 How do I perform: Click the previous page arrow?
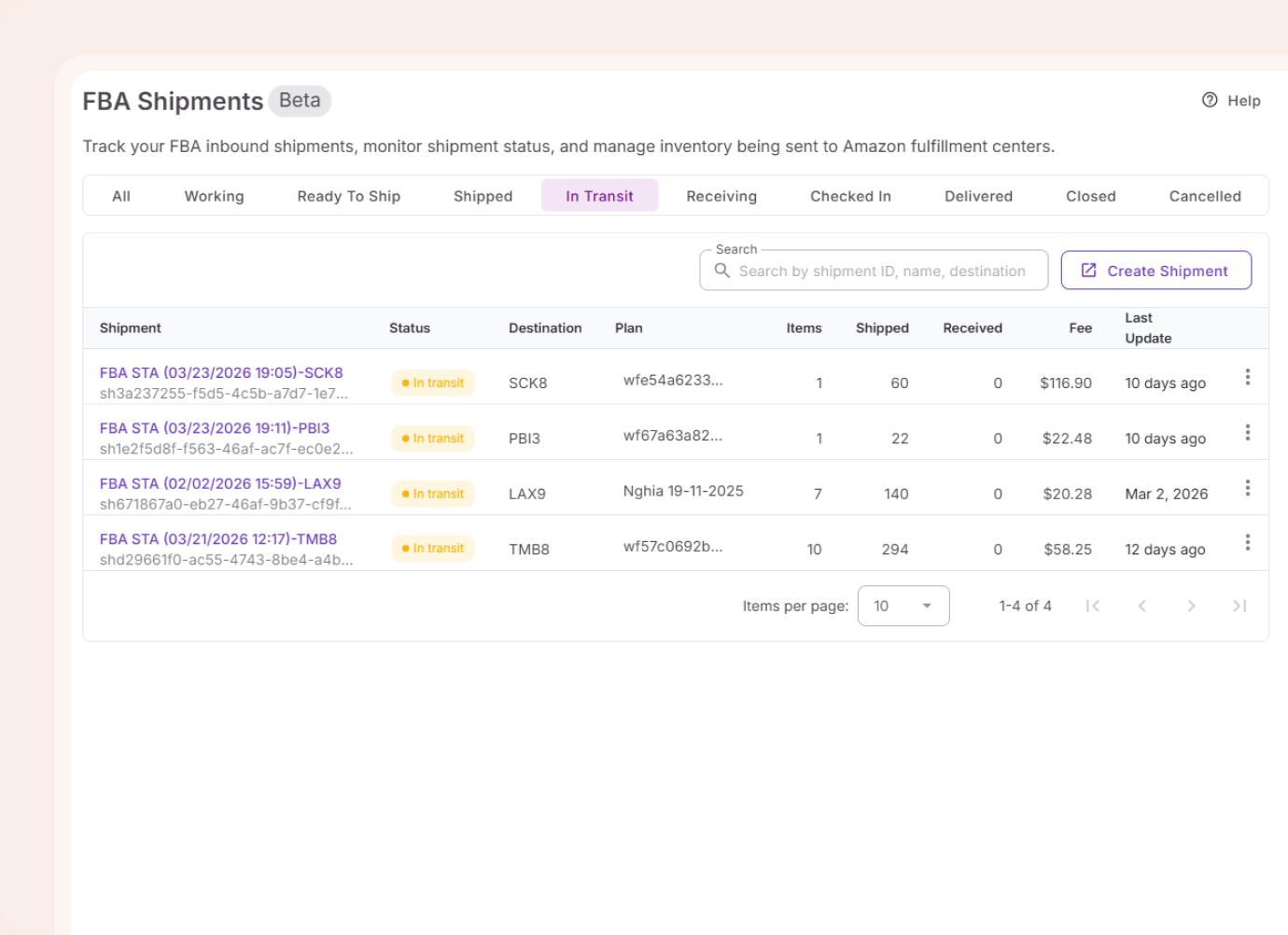coord(1142,606)
